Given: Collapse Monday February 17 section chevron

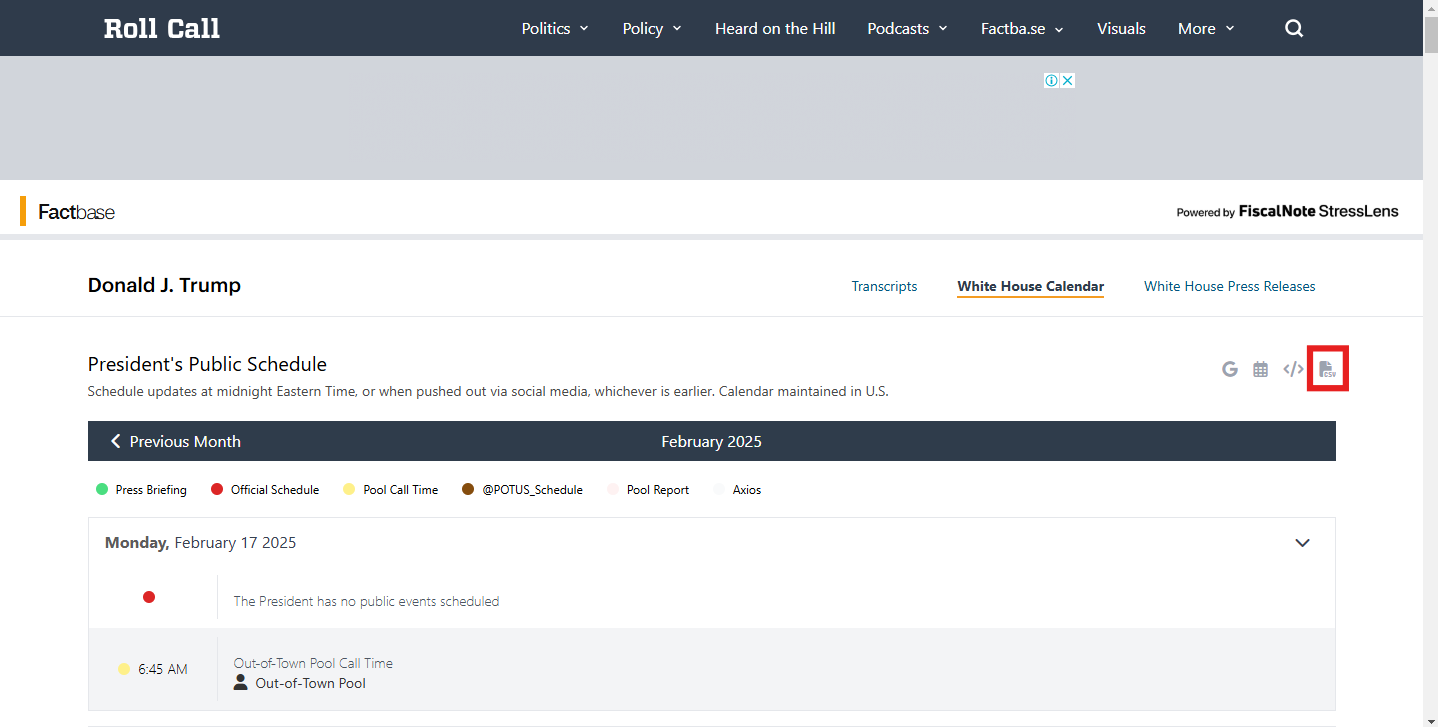Looking at the screenshot, I should (x=1302, y=543).
